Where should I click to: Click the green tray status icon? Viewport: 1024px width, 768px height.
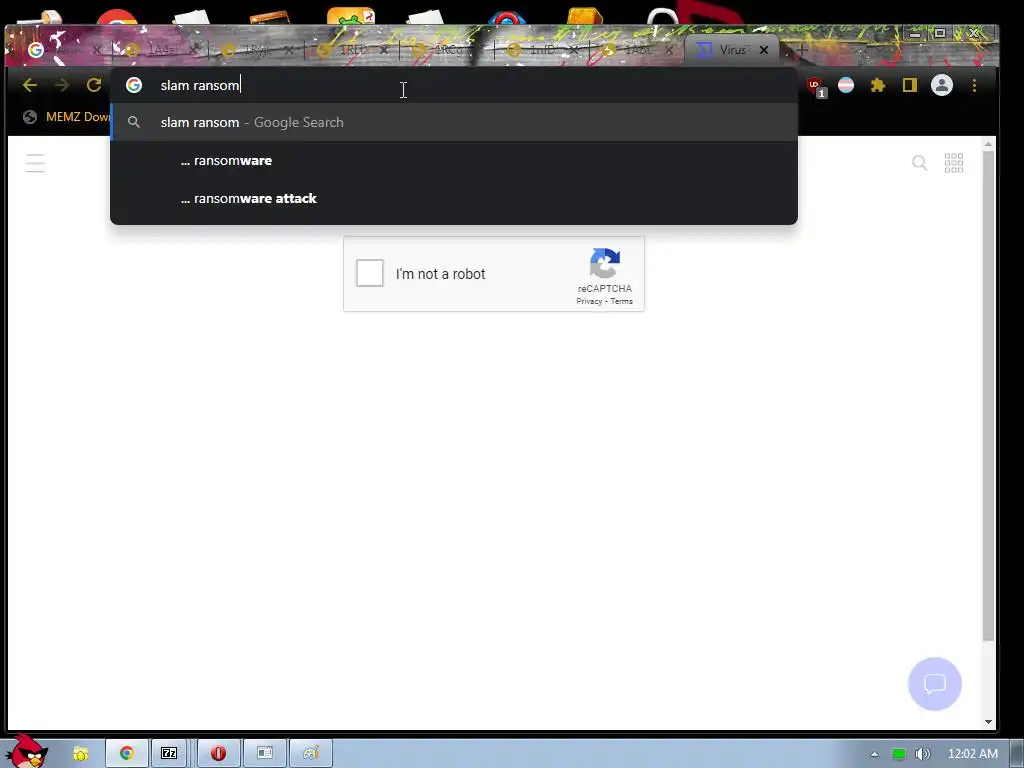899,754
